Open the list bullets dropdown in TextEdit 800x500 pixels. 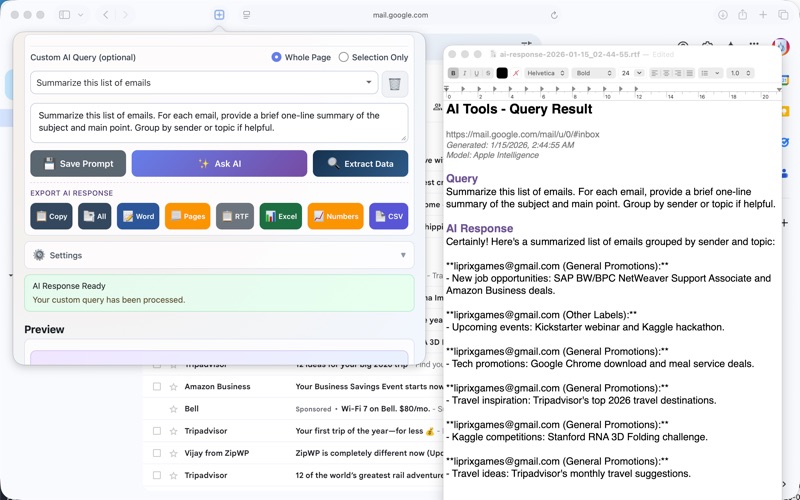pyautogui.click(x=710, y=73)
